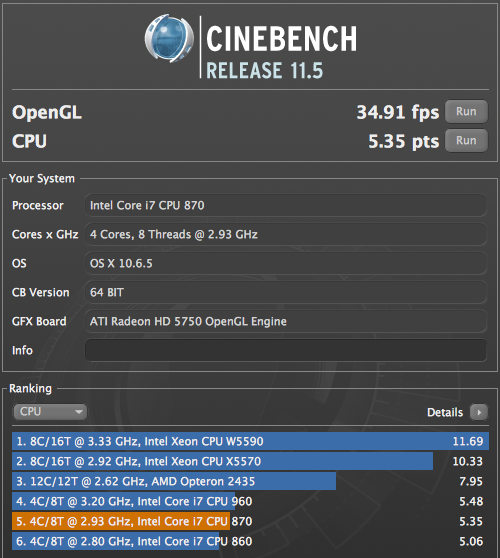The image size is (500, 558).
Task: Run the CPU benchmark
Action: point(466,141)
